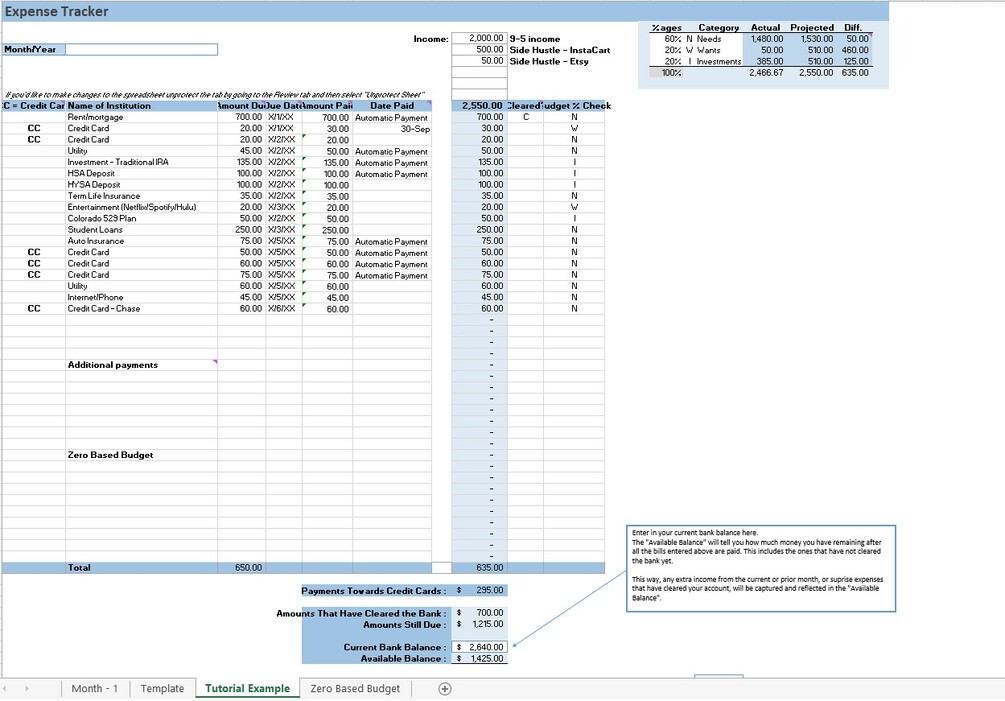Viewport: 1005px width, 701px height.
Task: Select the Auto Insurance cell
Action: [141, 241]
